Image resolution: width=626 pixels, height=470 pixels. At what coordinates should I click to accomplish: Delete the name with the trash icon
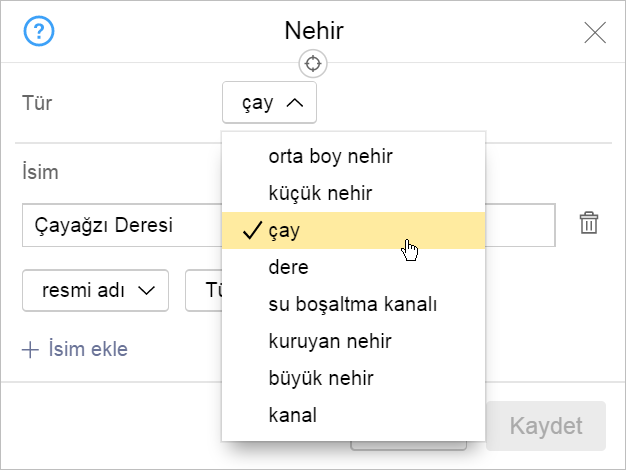pos(589,223)
